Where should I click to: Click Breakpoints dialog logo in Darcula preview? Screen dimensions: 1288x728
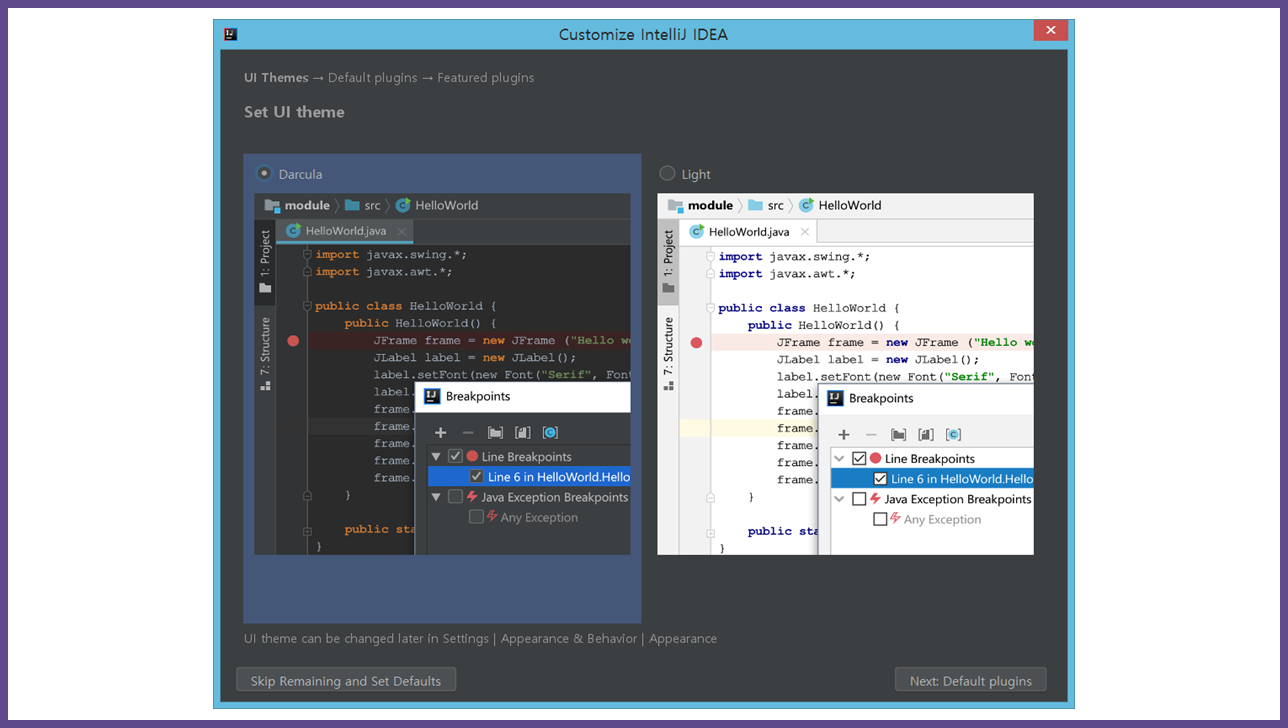click(432, 396)
